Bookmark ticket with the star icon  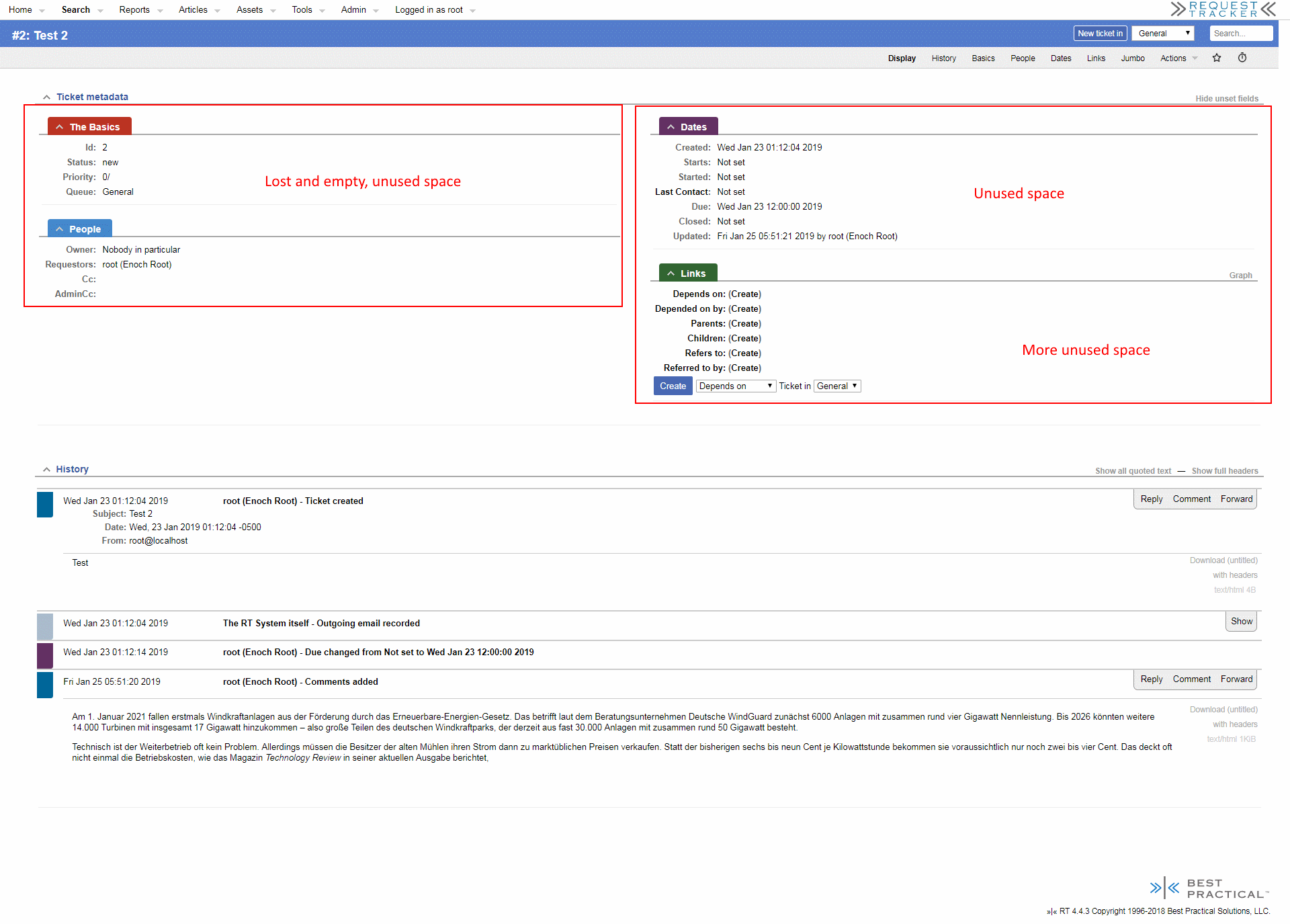[1216, 58]
